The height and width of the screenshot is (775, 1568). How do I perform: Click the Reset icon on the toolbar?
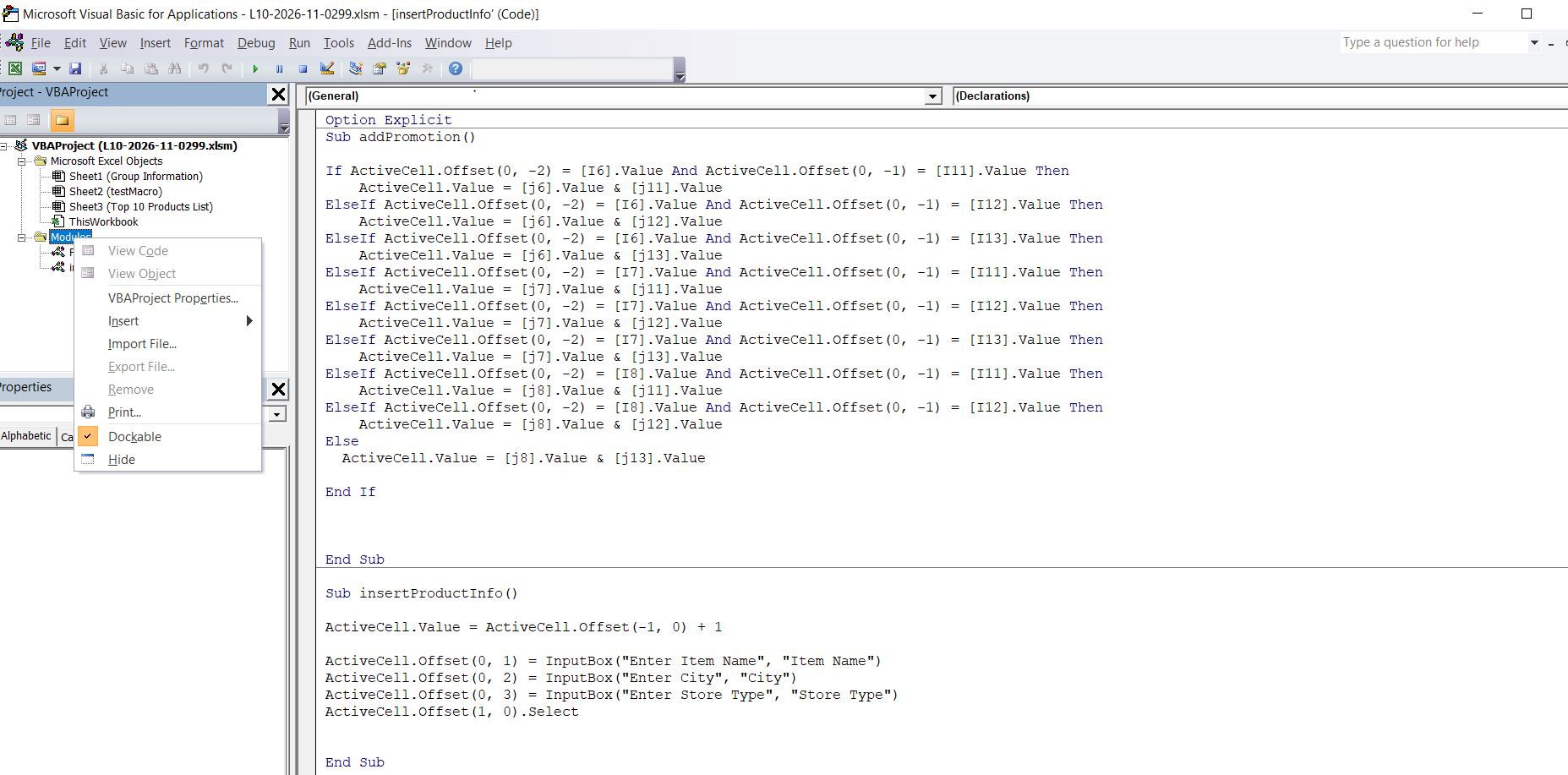303,69
